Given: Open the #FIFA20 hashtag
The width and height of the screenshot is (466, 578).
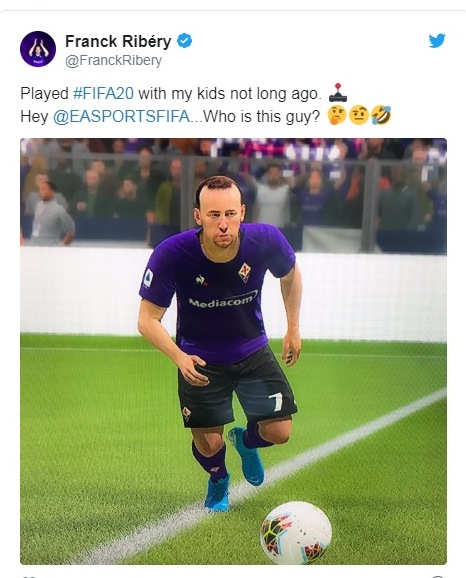Looking at the screenshot, I should pyautogui.click(x=103, y=93).
